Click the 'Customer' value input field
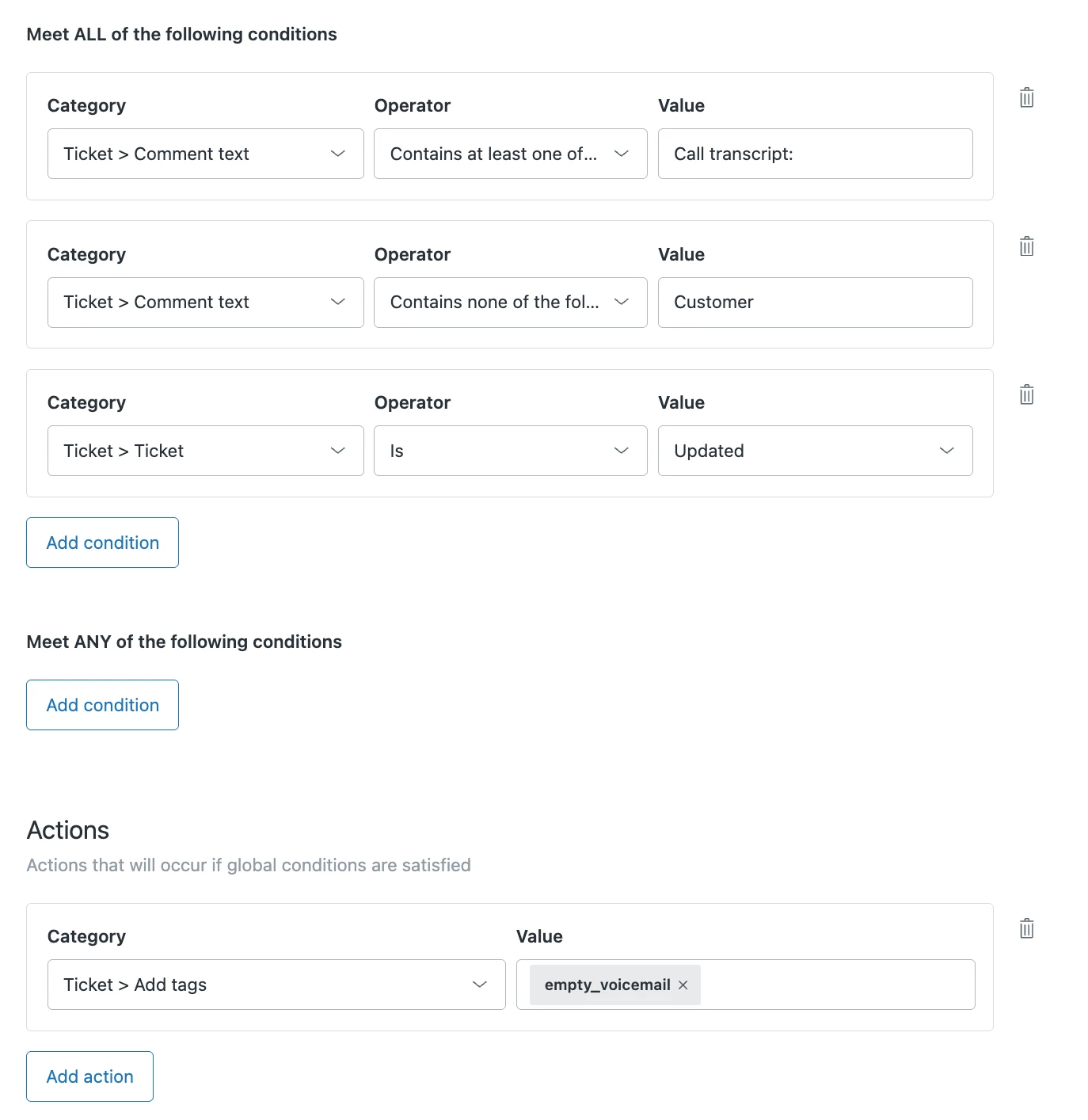This screenshot has width=1088, height=1120. click(x=815, y=303)
